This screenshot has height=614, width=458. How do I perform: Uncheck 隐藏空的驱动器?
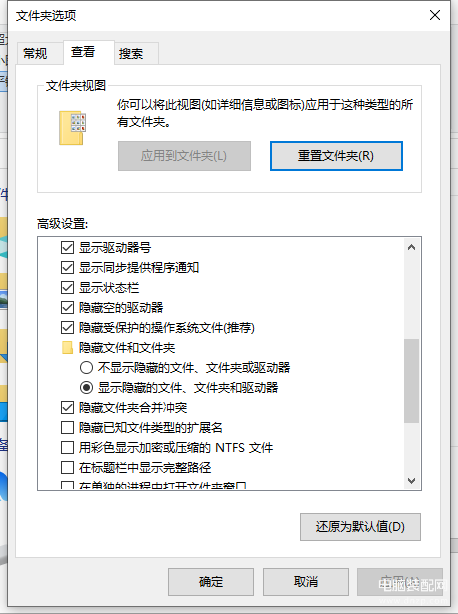tap(67, 307)
